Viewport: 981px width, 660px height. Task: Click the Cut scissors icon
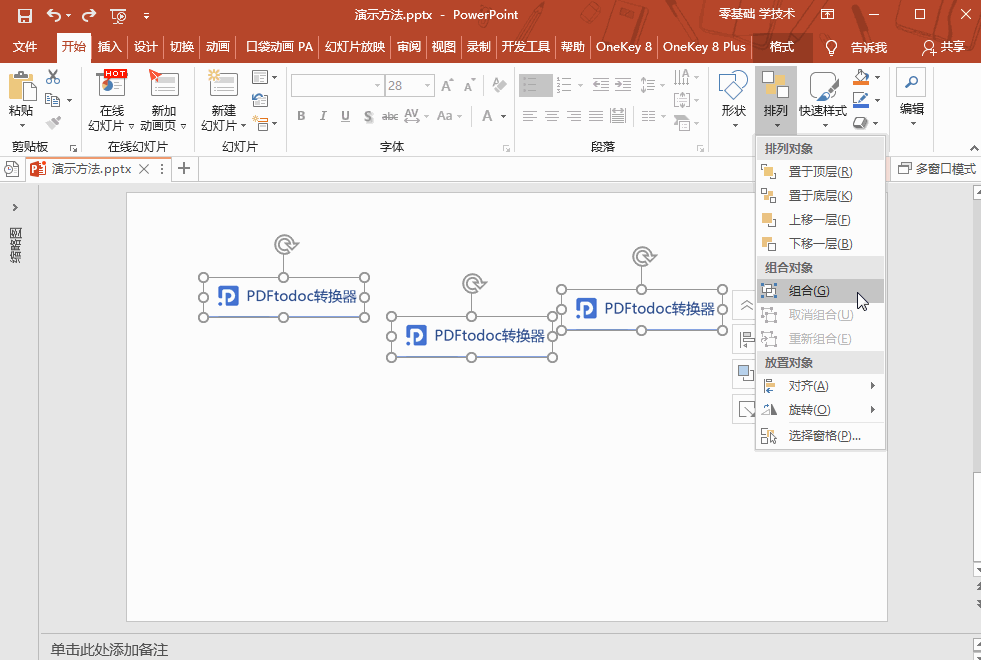(53, 77)
